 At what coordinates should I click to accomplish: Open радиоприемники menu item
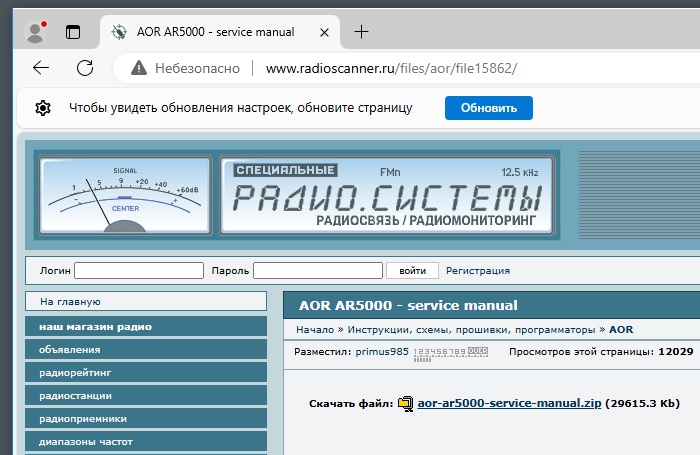(146, 419)
